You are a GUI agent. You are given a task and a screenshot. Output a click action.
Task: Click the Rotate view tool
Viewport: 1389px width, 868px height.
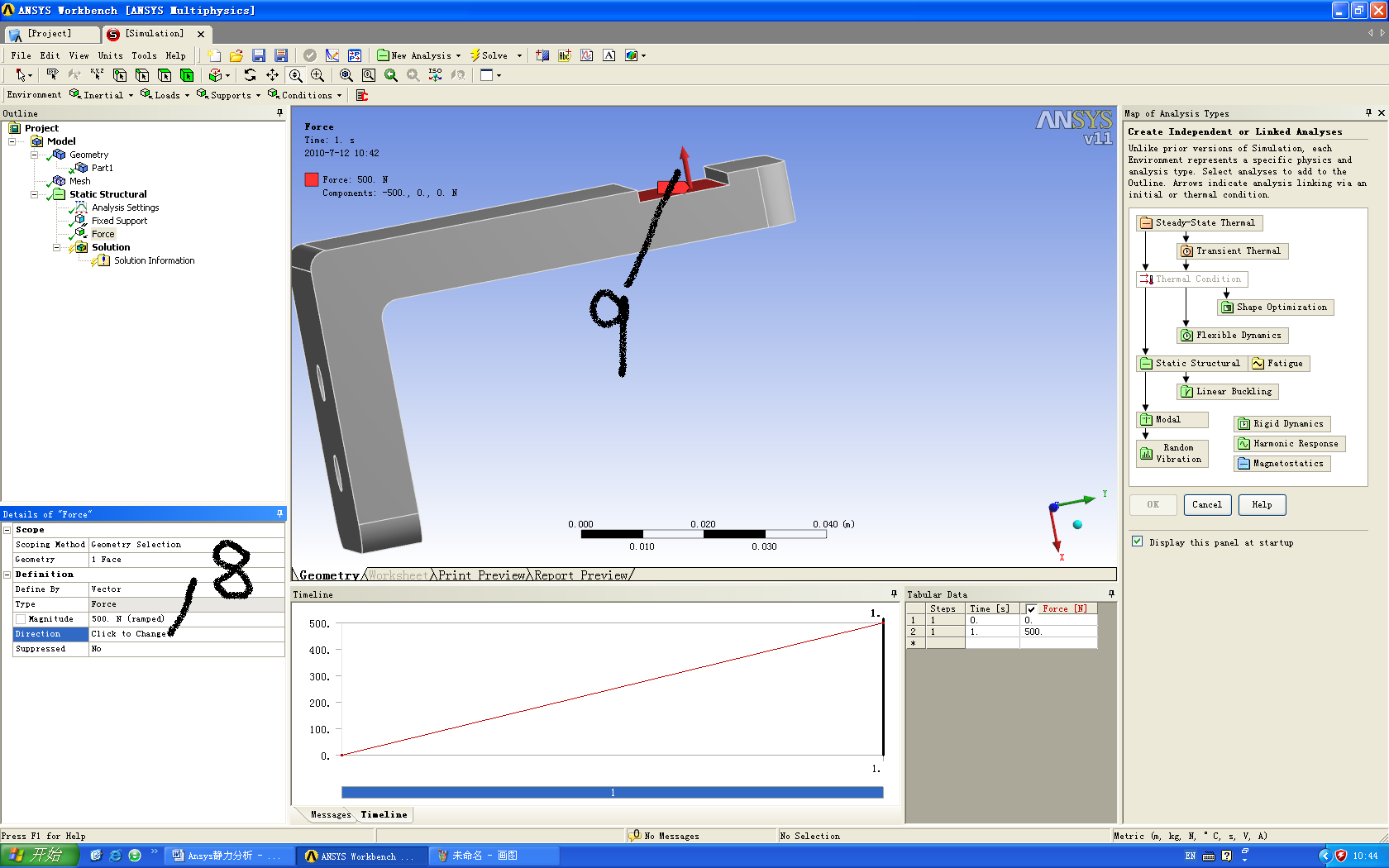[x=250, y=75]
